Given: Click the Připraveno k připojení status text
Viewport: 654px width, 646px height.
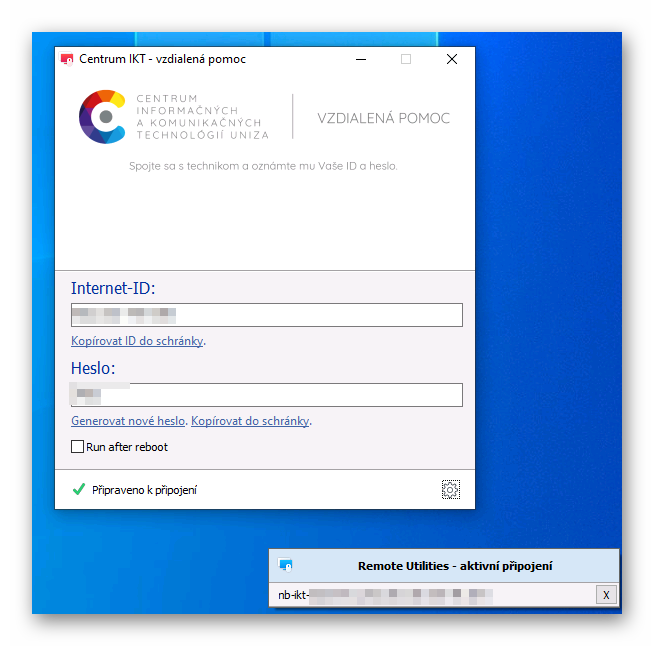Looking at the screenshot, I should [145, 490].
